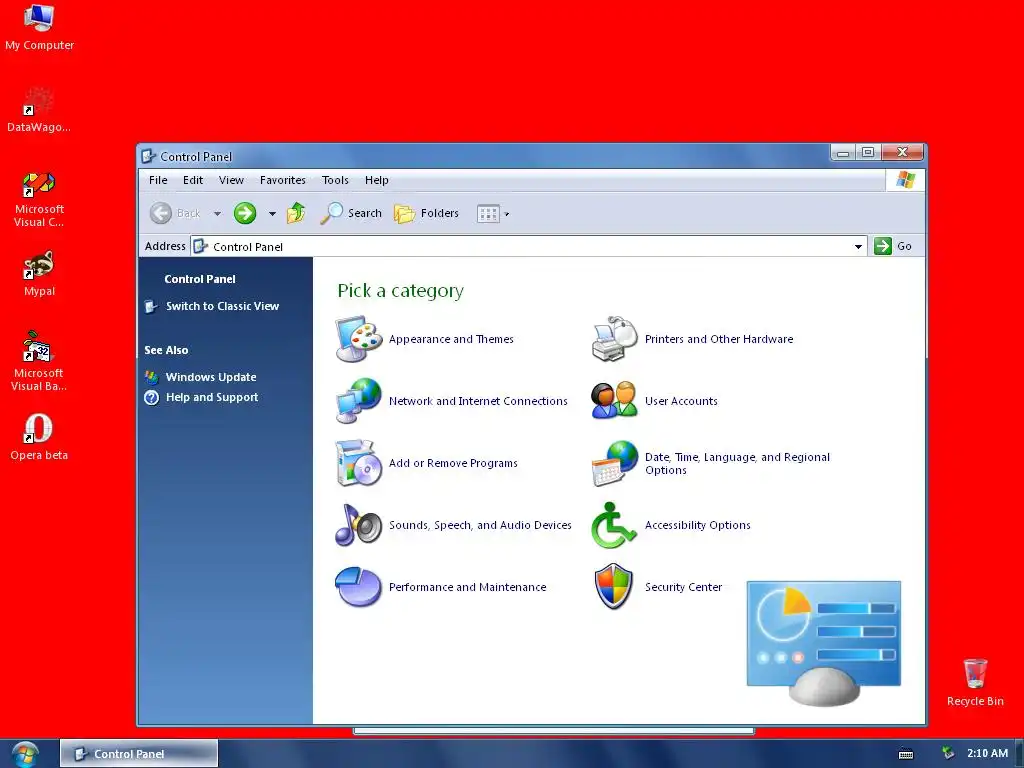Click the Accessibility Options link text
Image resolution: width=1024 pixels, height=768 pixels.
pos(697,525)
